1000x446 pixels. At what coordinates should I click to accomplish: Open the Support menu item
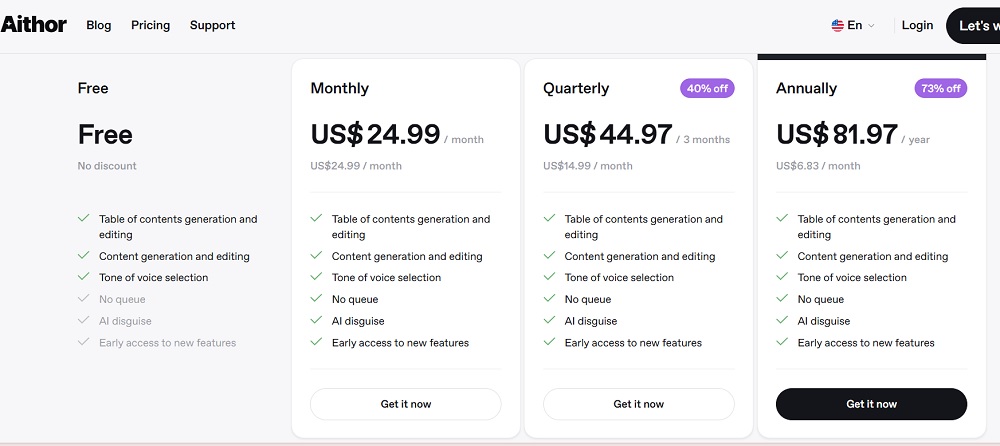point(212,25)
